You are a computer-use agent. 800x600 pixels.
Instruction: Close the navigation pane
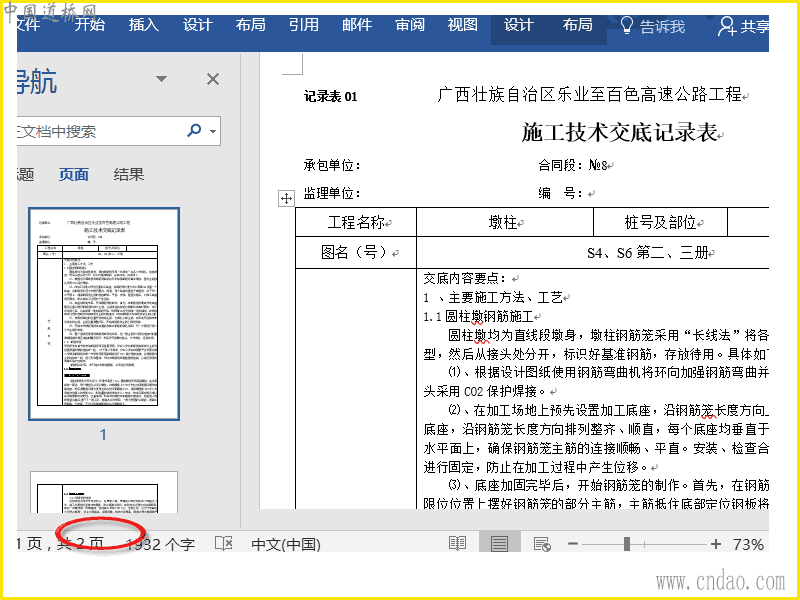(213, 79)
